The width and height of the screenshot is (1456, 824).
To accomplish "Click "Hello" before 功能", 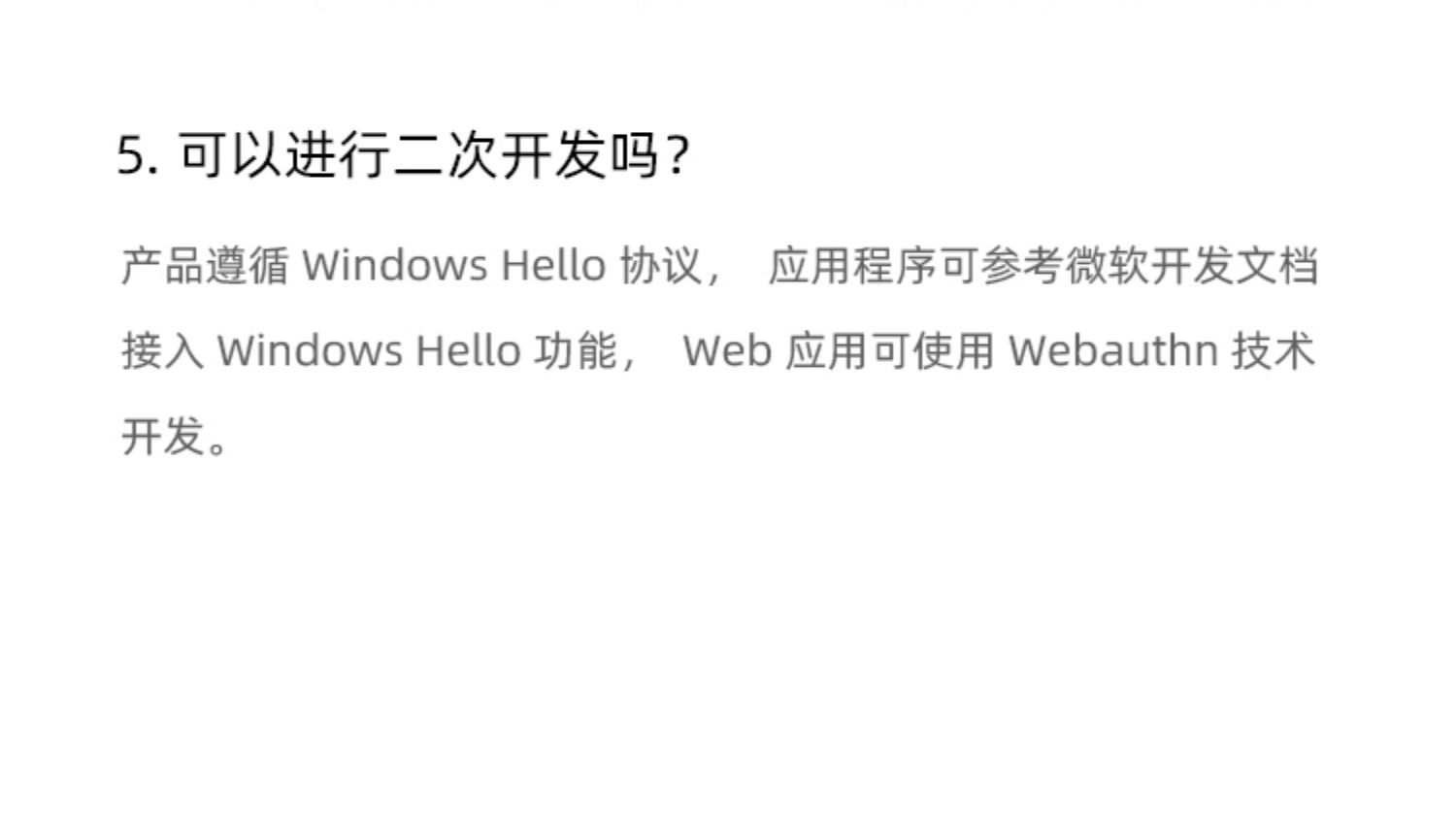I will 469,350.
